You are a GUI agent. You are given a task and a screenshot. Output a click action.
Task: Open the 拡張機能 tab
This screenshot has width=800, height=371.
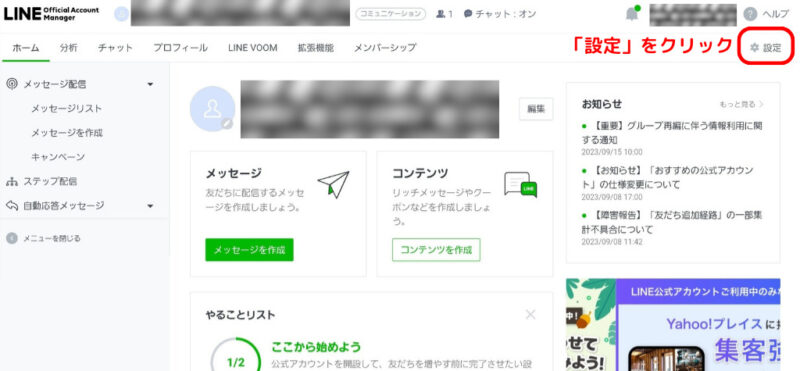[316, 48]
